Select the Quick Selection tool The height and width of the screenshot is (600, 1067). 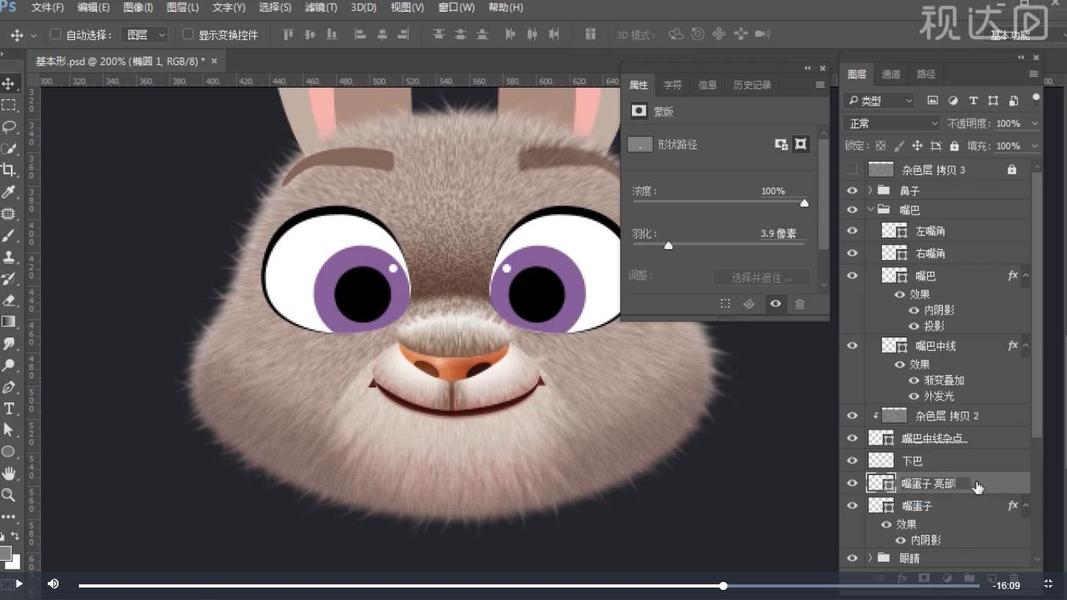[x=9, y=149]
